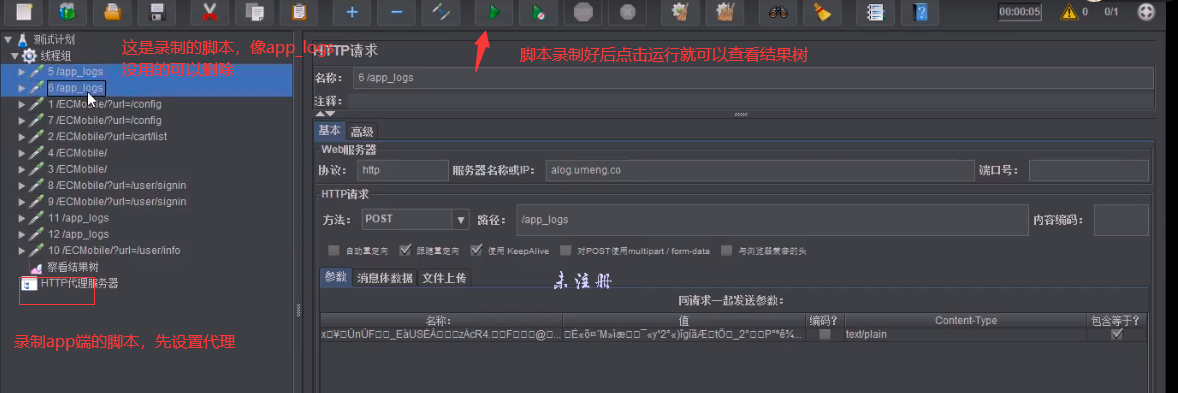This screenshot has width=1178, height=393.
Task: Click the 内容编码 field
Action: coord(1121,220)
